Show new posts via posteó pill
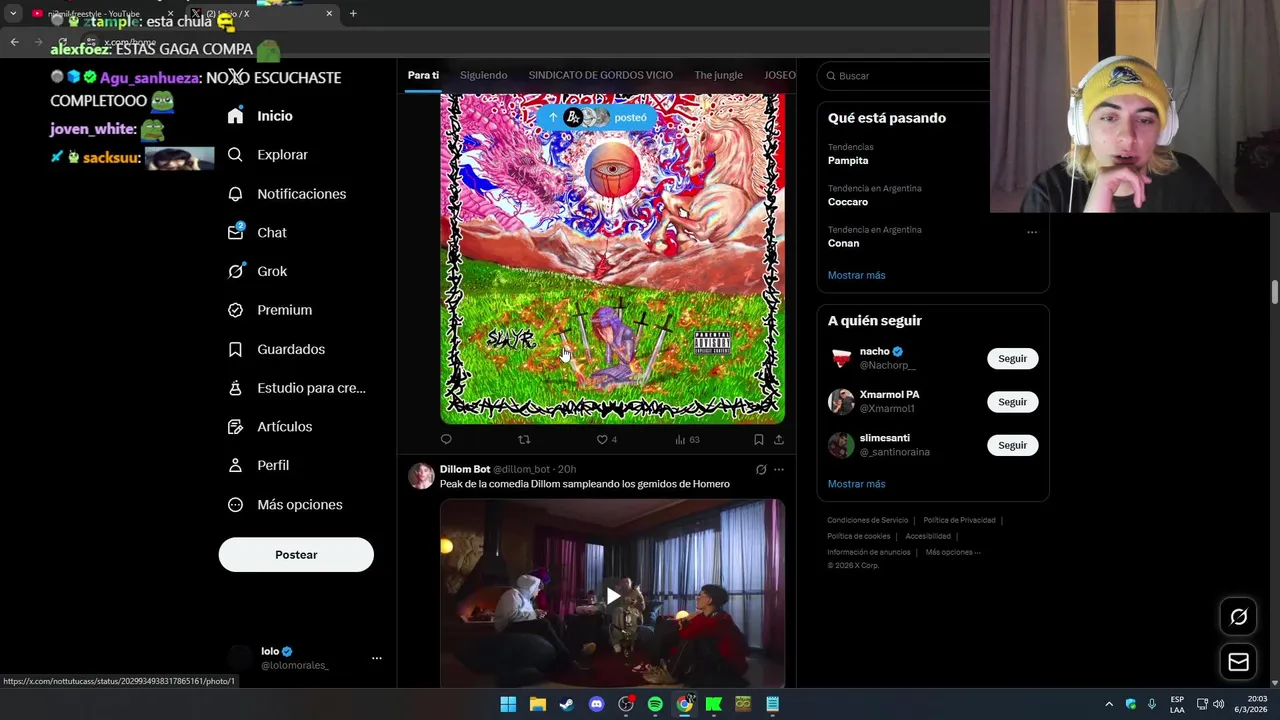The height and width of the screenshot is (720, 1280). (596, 118)
